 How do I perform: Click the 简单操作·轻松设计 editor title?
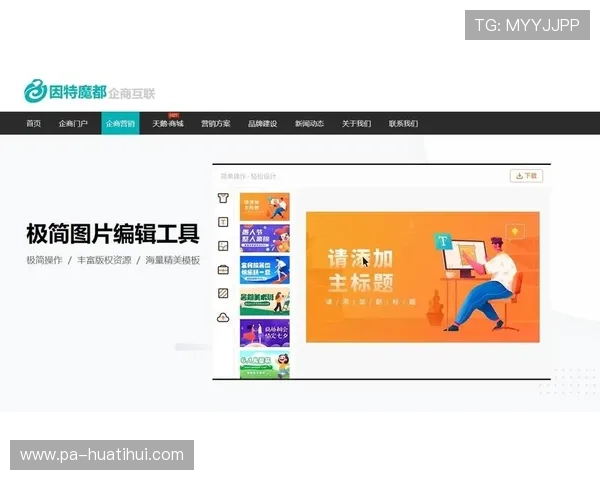pos(248,176)
